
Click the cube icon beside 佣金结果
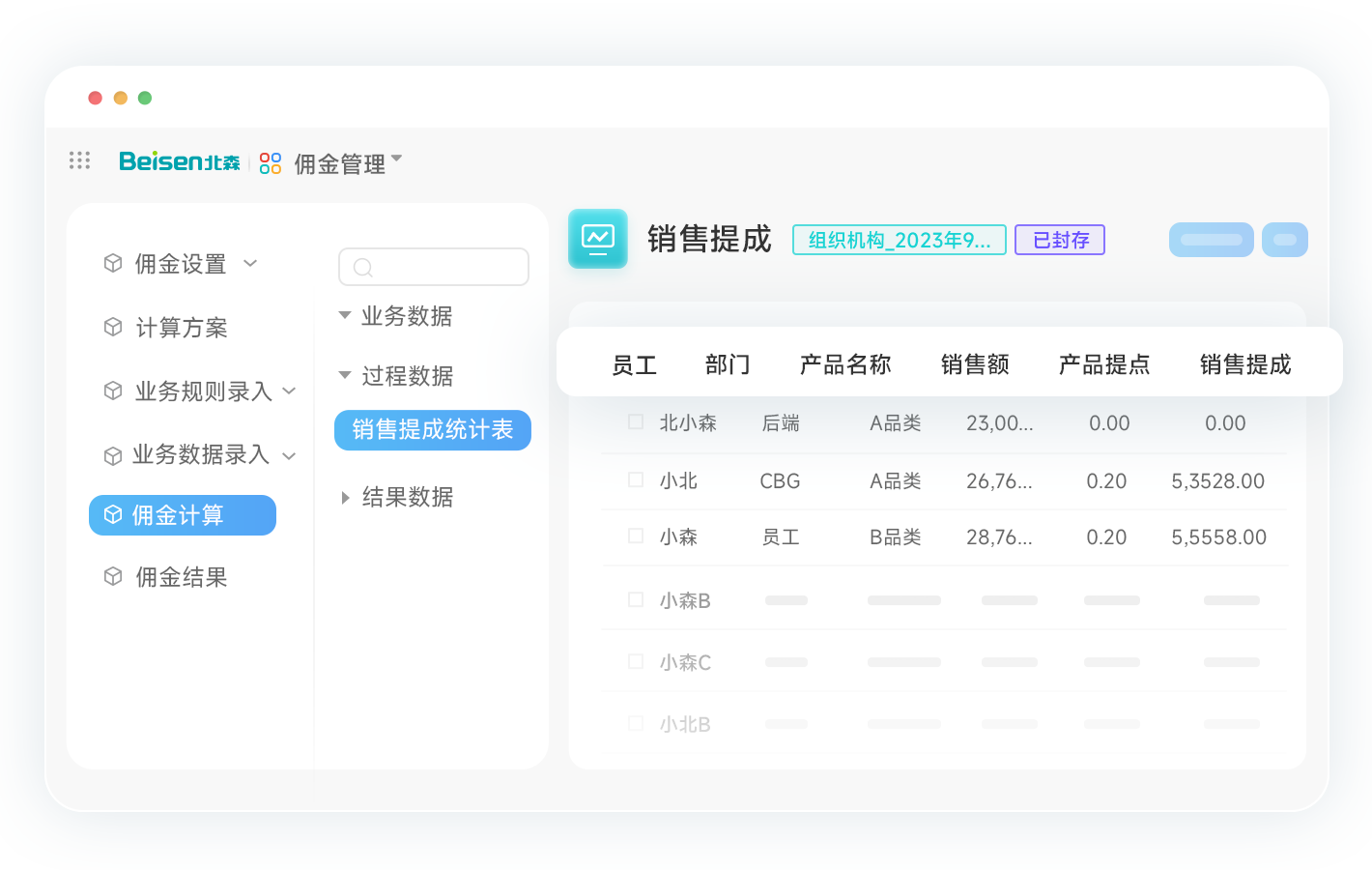point(113,576)
